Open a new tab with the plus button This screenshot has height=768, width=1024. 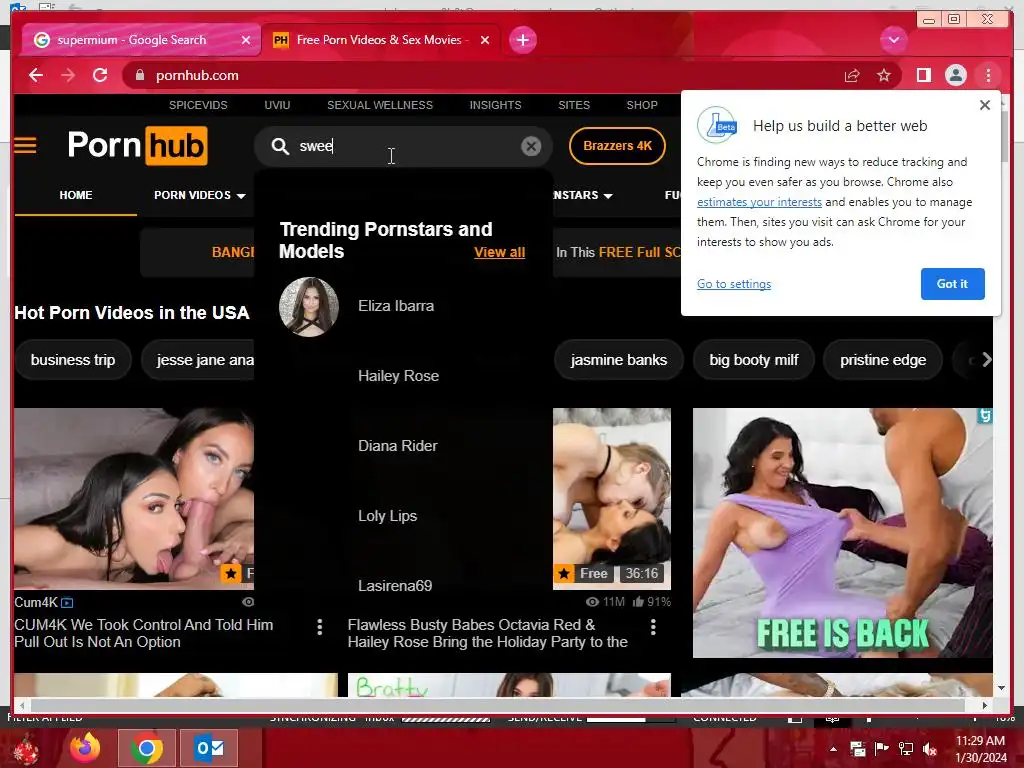(x=522, y=40)
